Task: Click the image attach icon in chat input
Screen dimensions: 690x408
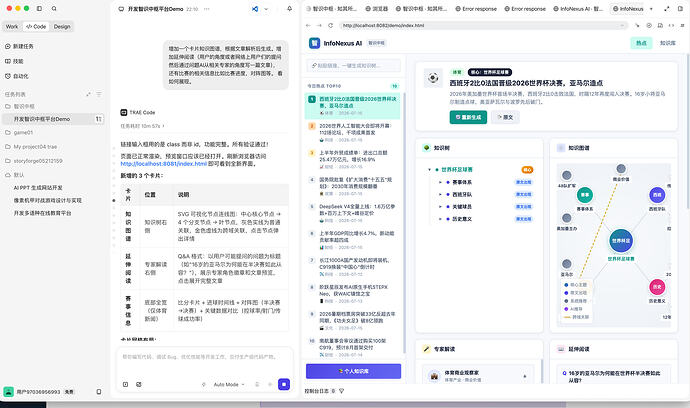Action: click(x=139, y=384)
